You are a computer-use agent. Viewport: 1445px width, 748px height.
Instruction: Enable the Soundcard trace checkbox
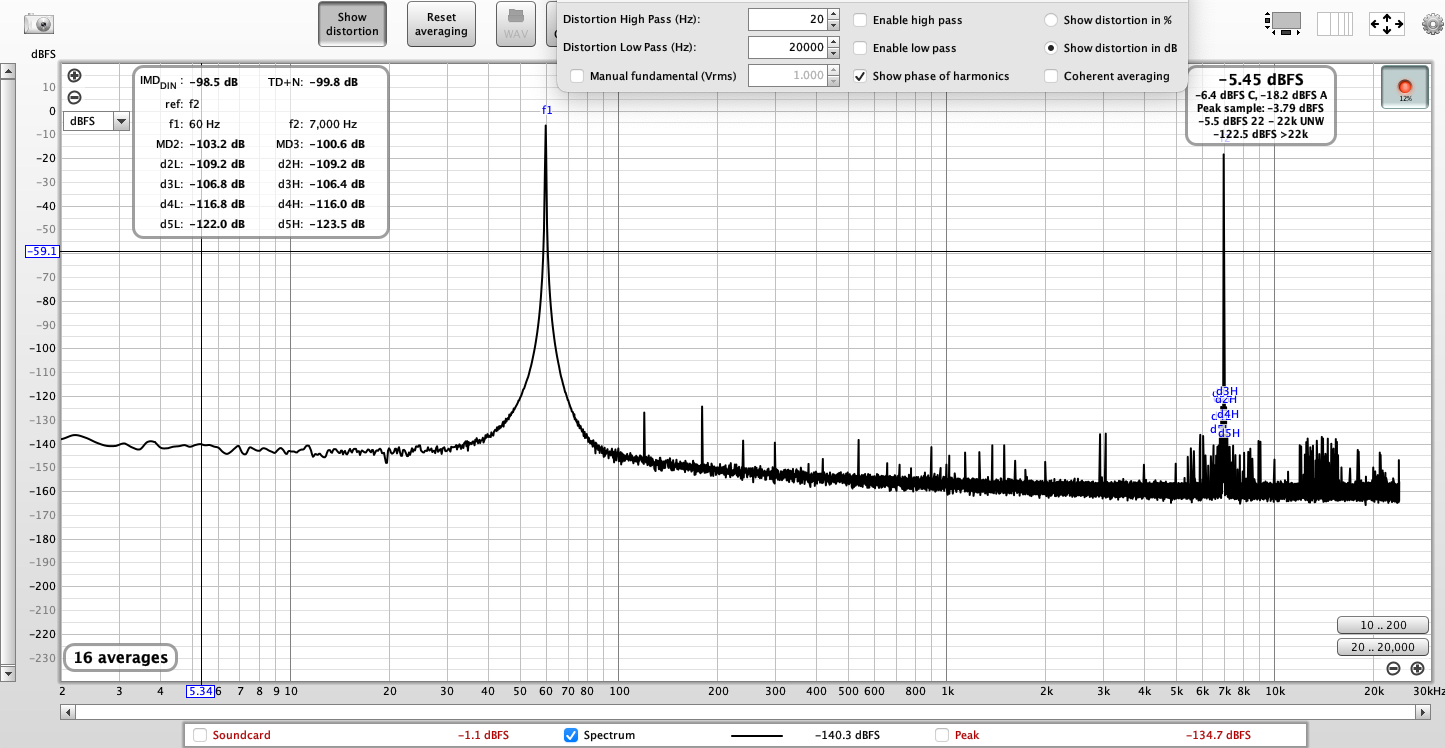pos(200,735)
